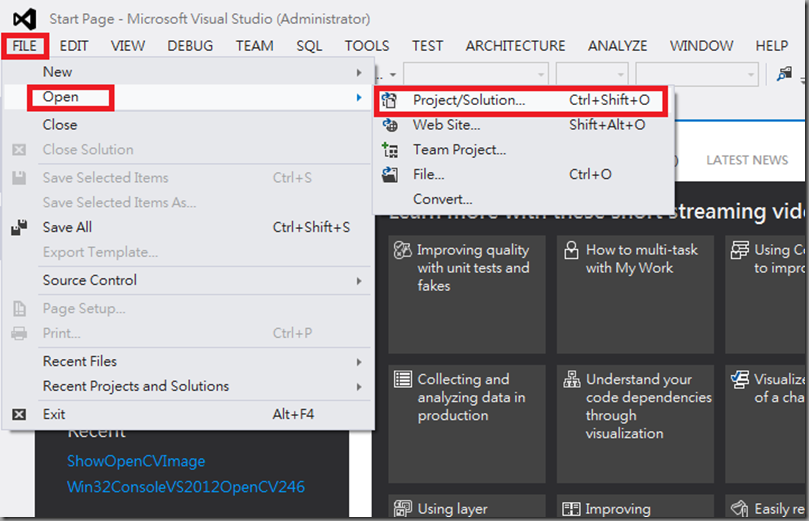Screen dimensions: 809x521
Task: Click the Improving video icon at bottom
Action: coord(571,509)
